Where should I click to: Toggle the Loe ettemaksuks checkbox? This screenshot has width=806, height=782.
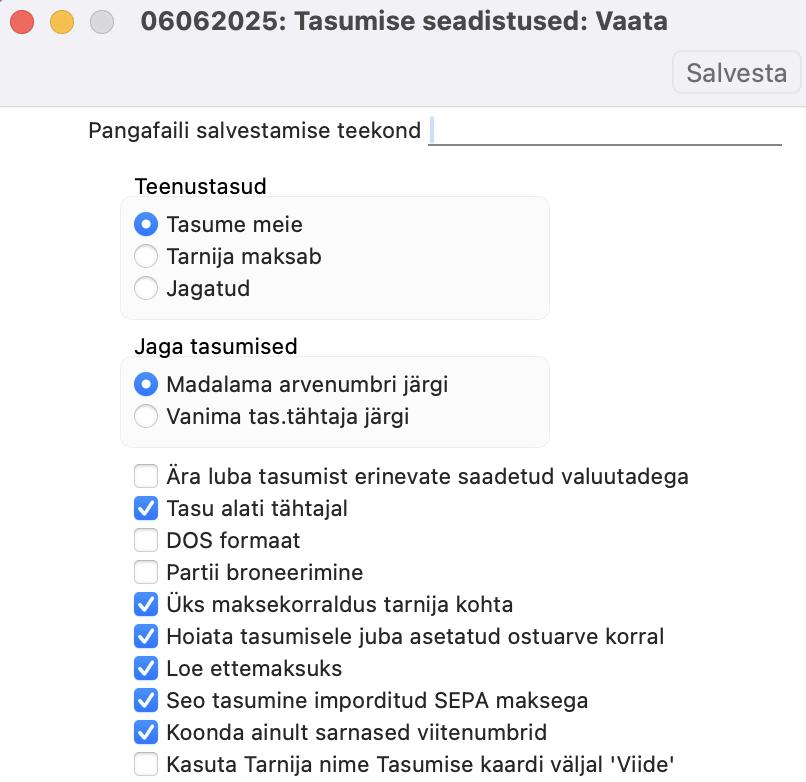point(146,668)
